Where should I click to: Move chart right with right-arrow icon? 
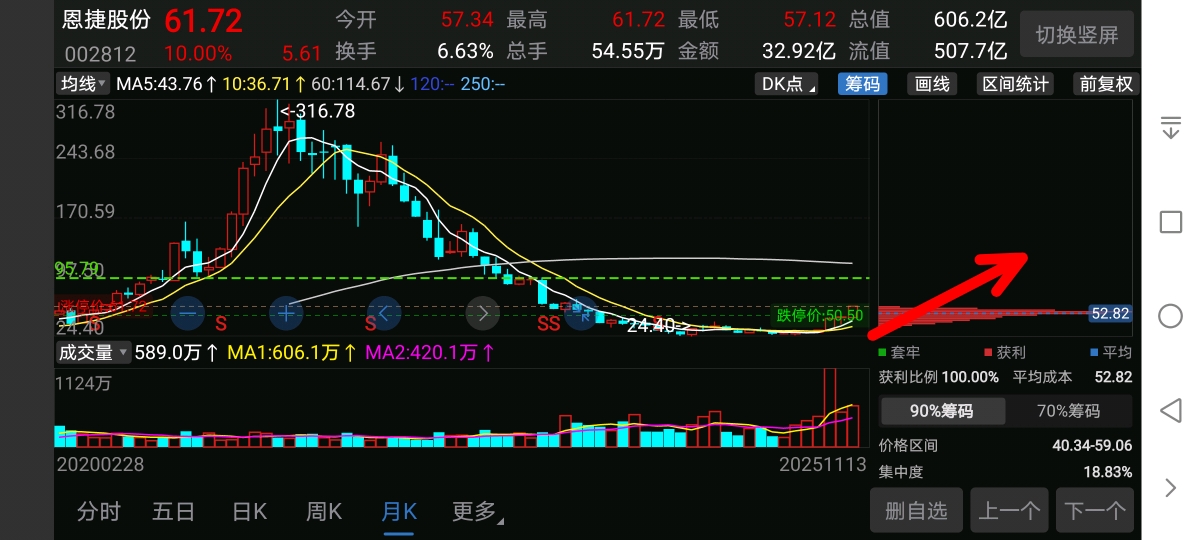tap(483, 313)
